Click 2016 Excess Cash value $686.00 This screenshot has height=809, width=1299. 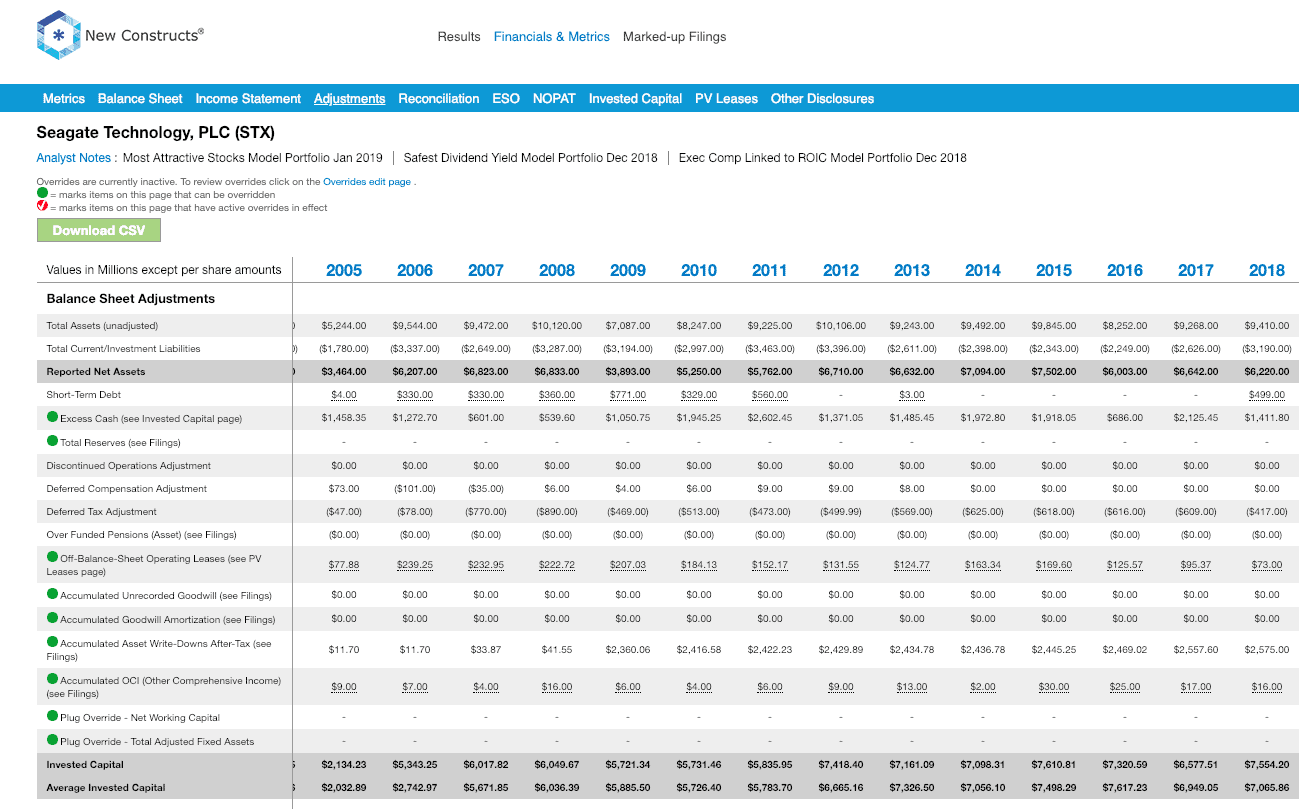pos(1125,418)
